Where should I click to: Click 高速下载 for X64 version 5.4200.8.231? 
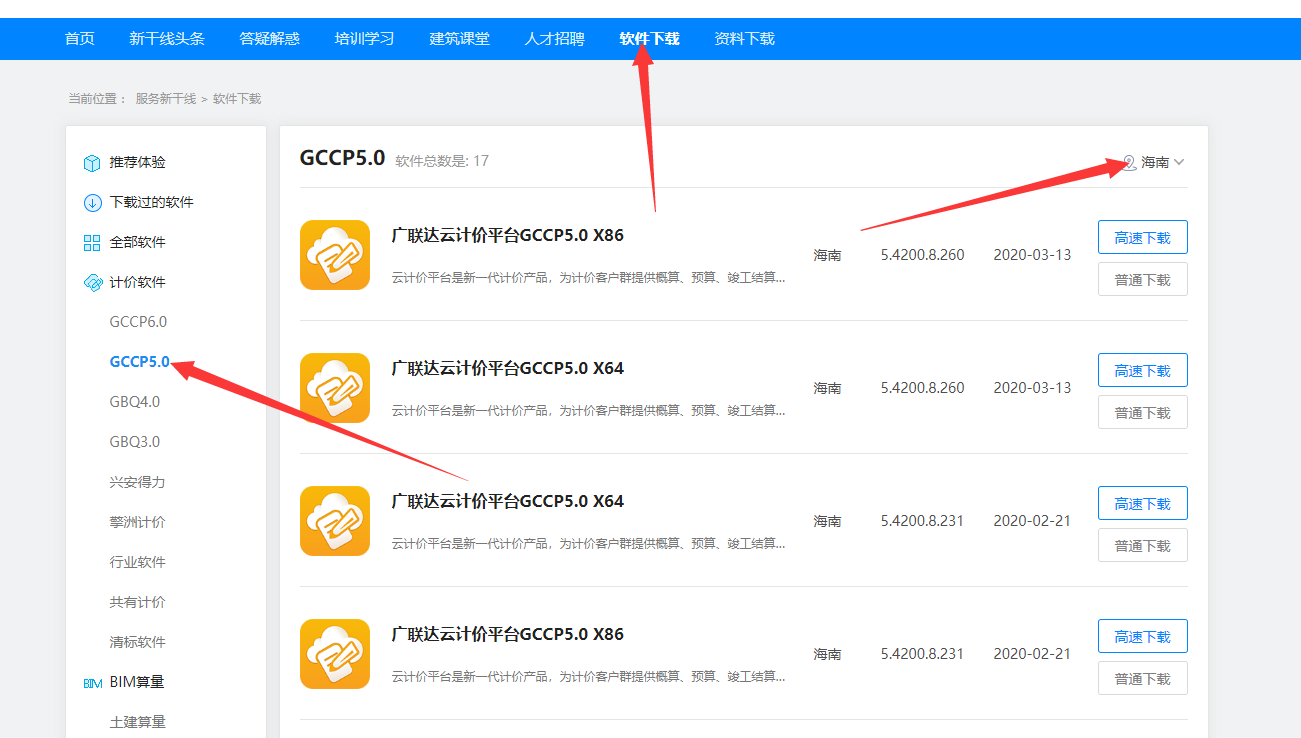[1143, 503]
